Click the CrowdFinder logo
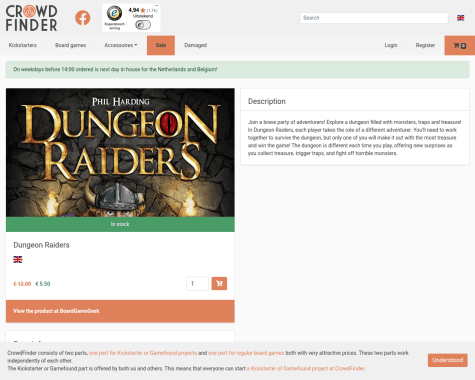This screenshot has height=380, width=475. pos(32,18)
